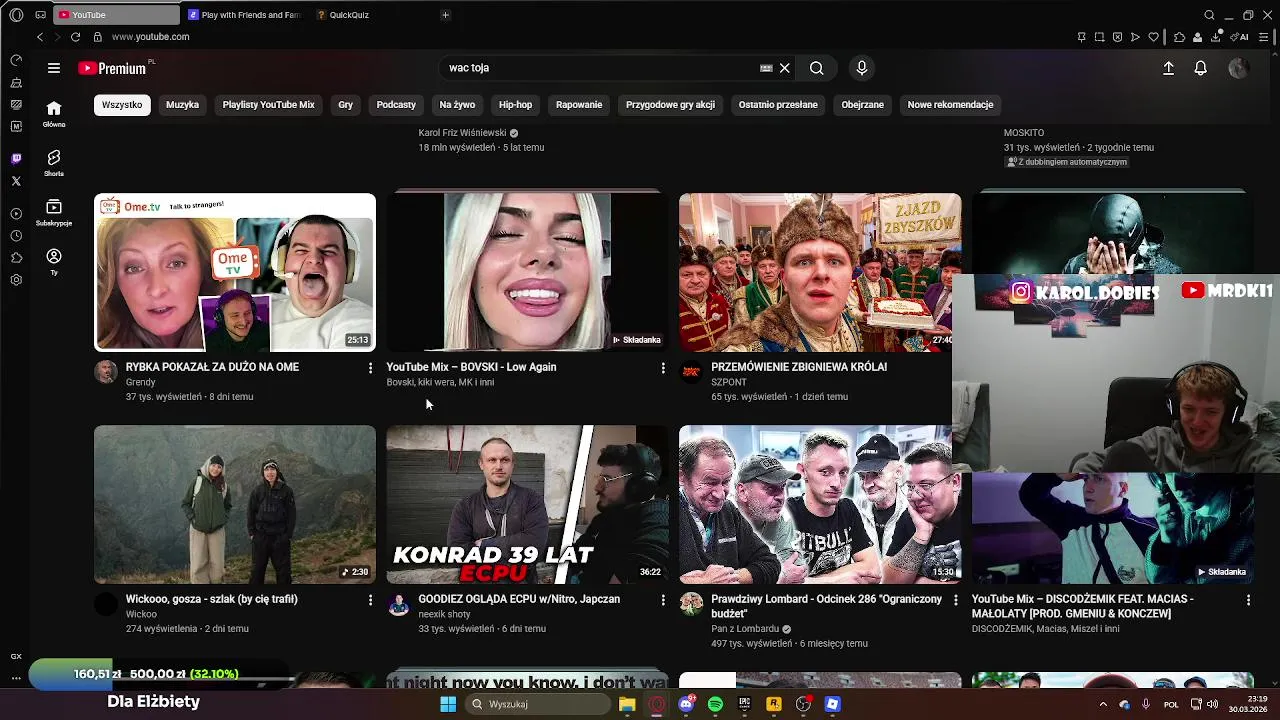
Task: Open options for Prawdziwy Lombard video
Action: click(x=955, y=600)
